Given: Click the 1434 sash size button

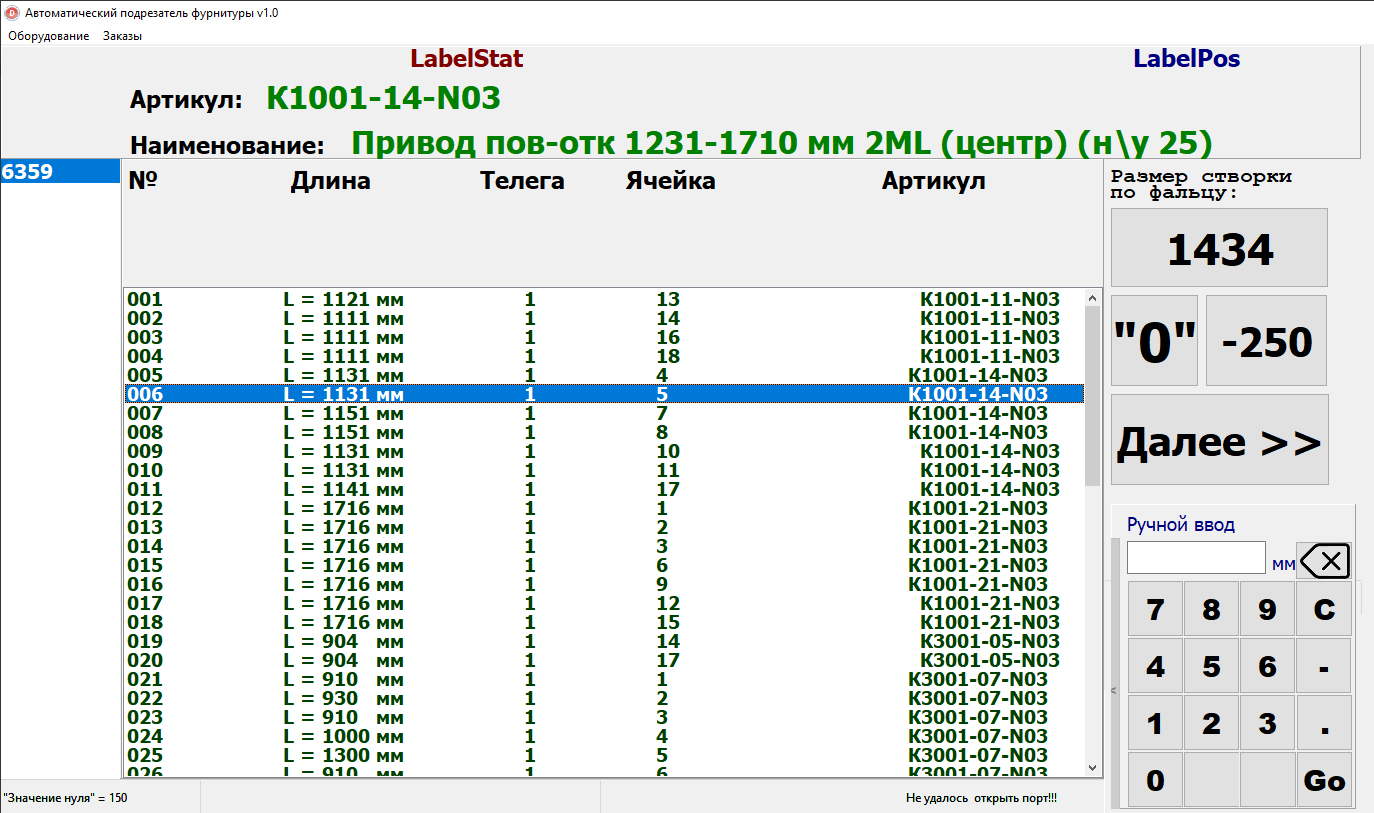Looking at the screenshot, I should pos(1219,248).
